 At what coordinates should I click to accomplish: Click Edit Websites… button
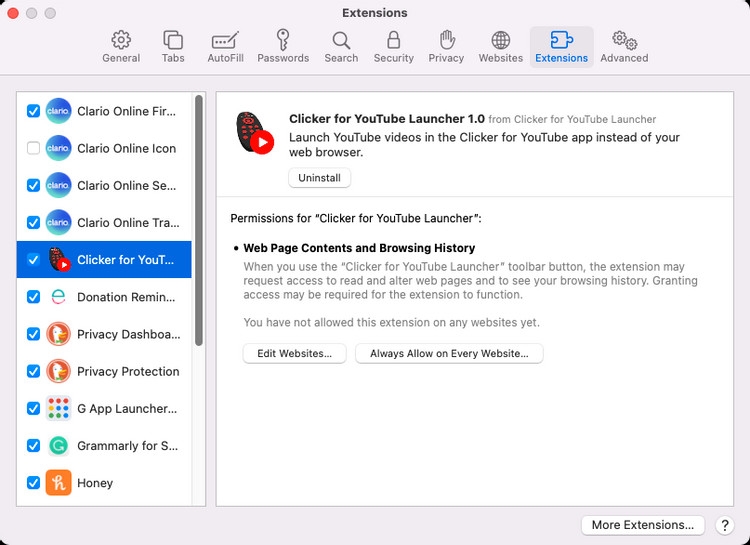294,353
